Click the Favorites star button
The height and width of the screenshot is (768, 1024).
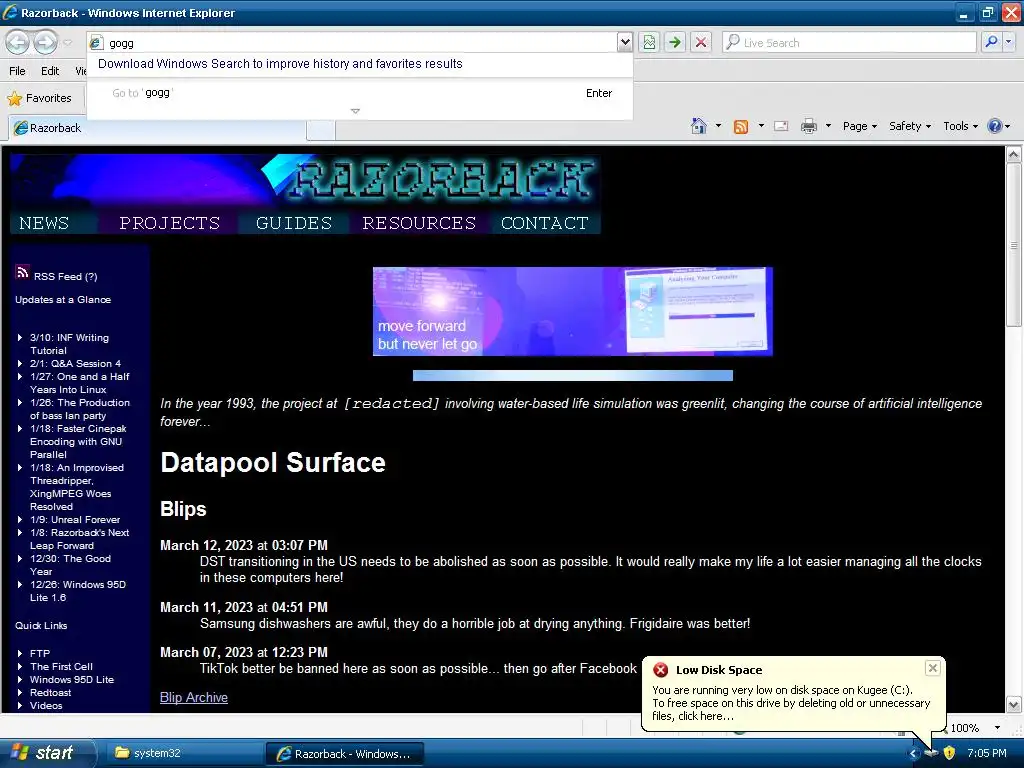[x=39, y=98]
